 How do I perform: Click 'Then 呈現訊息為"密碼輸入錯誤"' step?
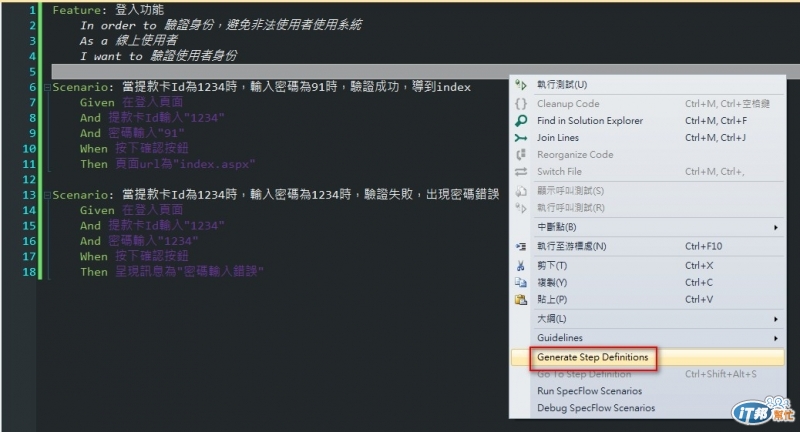click(x=171, y=272)
